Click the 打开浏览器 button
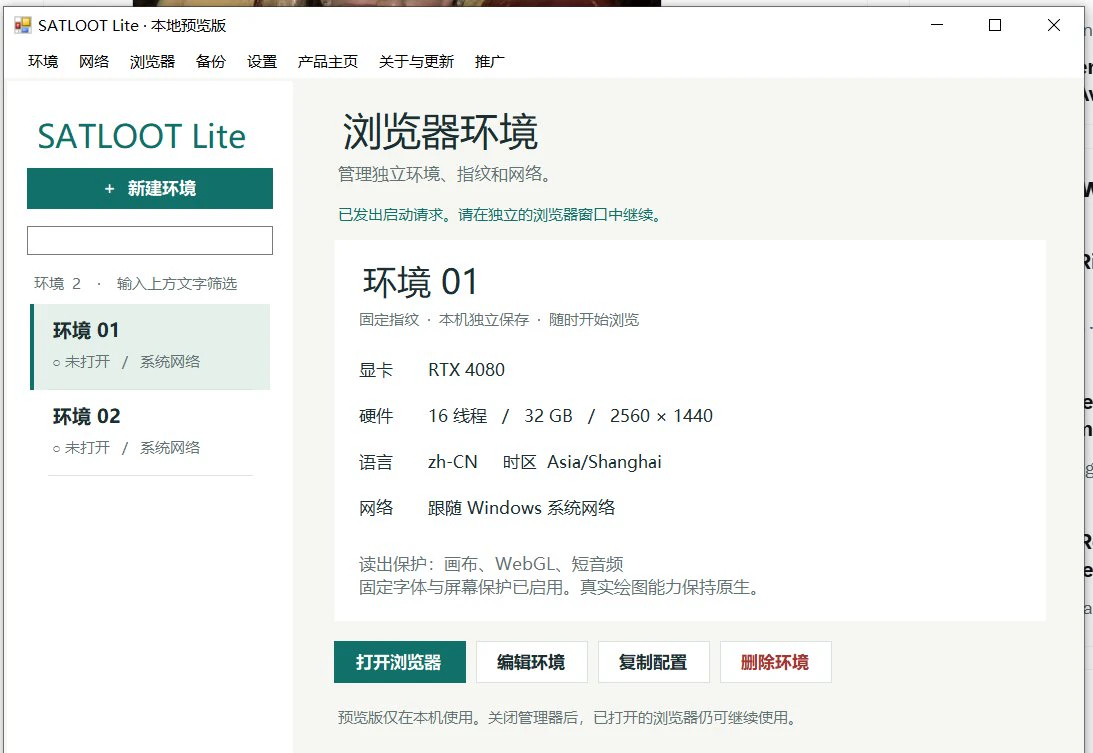 click(x=400, y=662)
